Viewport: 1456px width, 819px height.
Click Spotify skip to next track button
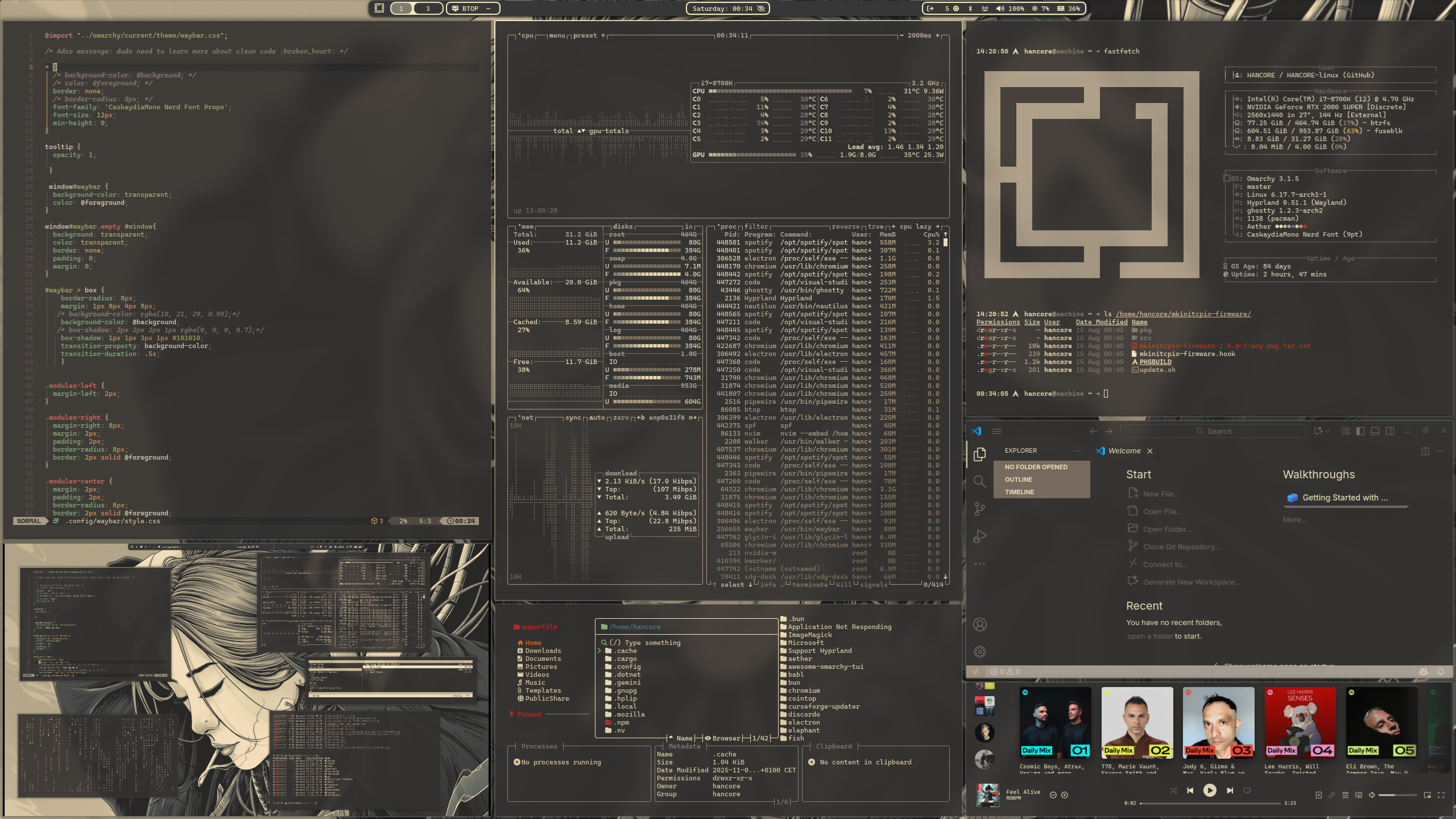tap(1230, 791)
